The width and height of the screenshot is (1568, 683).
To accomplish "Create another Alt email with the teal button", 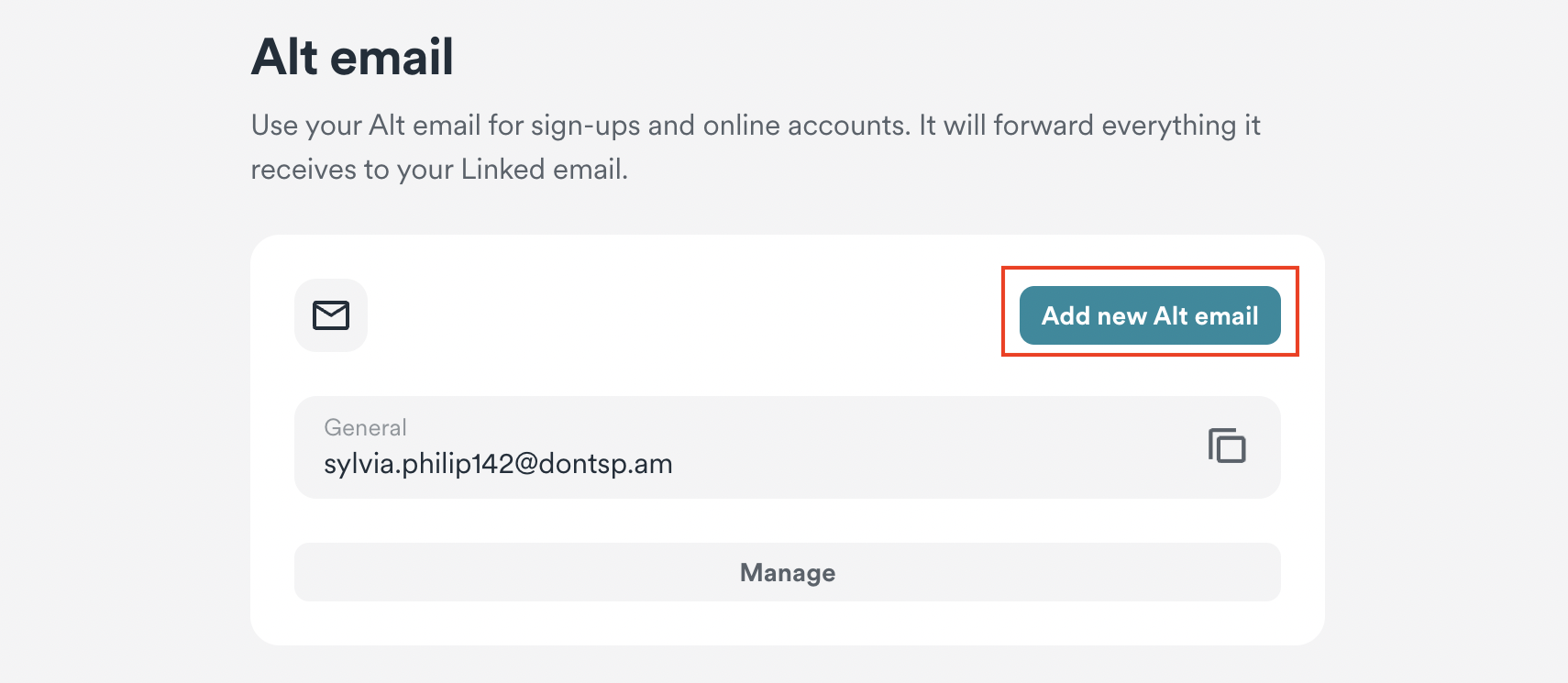I will pos(1150,315).
